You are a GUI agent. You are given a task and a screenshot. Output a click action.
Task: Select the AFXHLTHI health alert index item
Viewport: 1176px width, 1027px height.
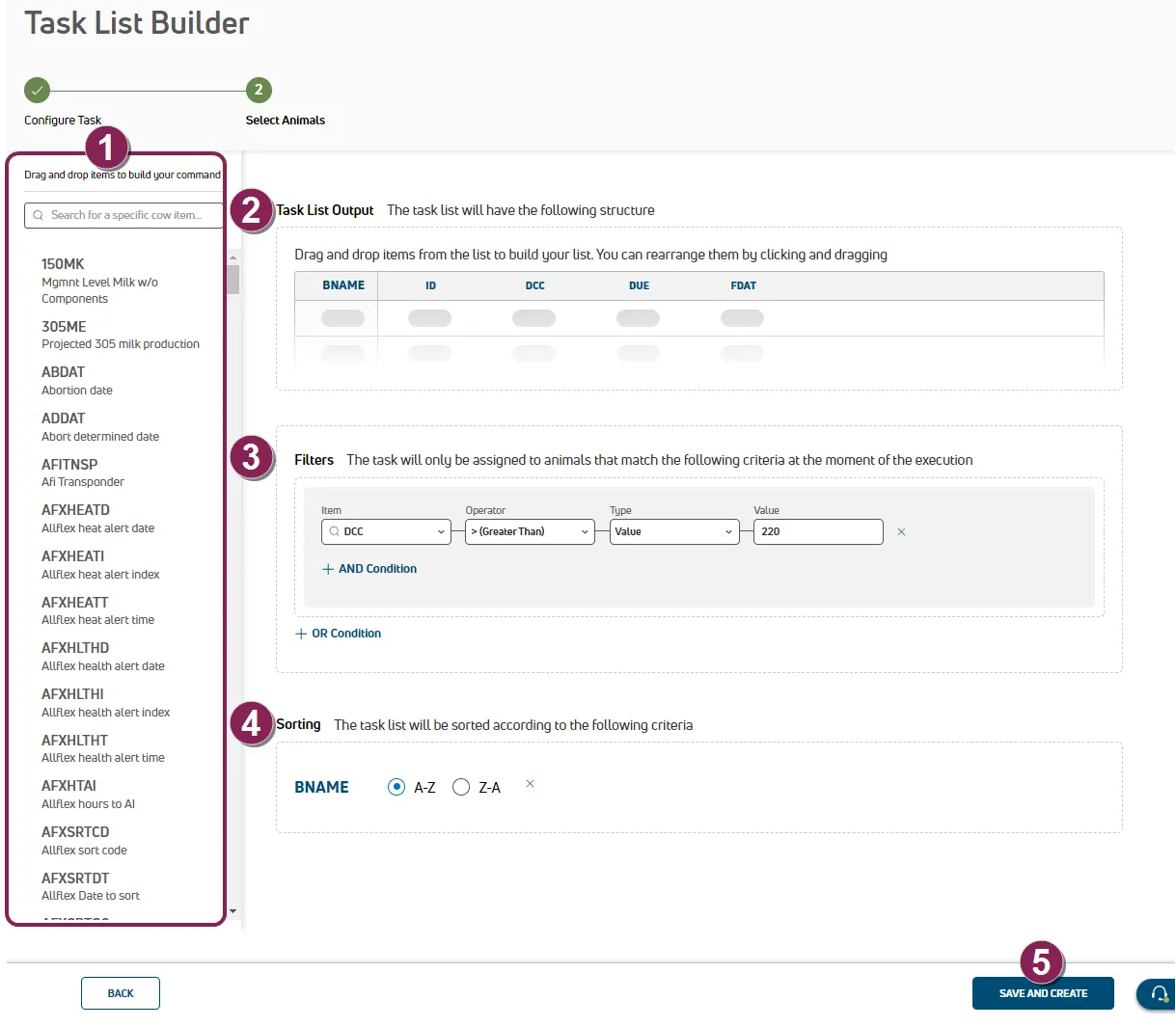pyautogui.click(x=105, y=703)
